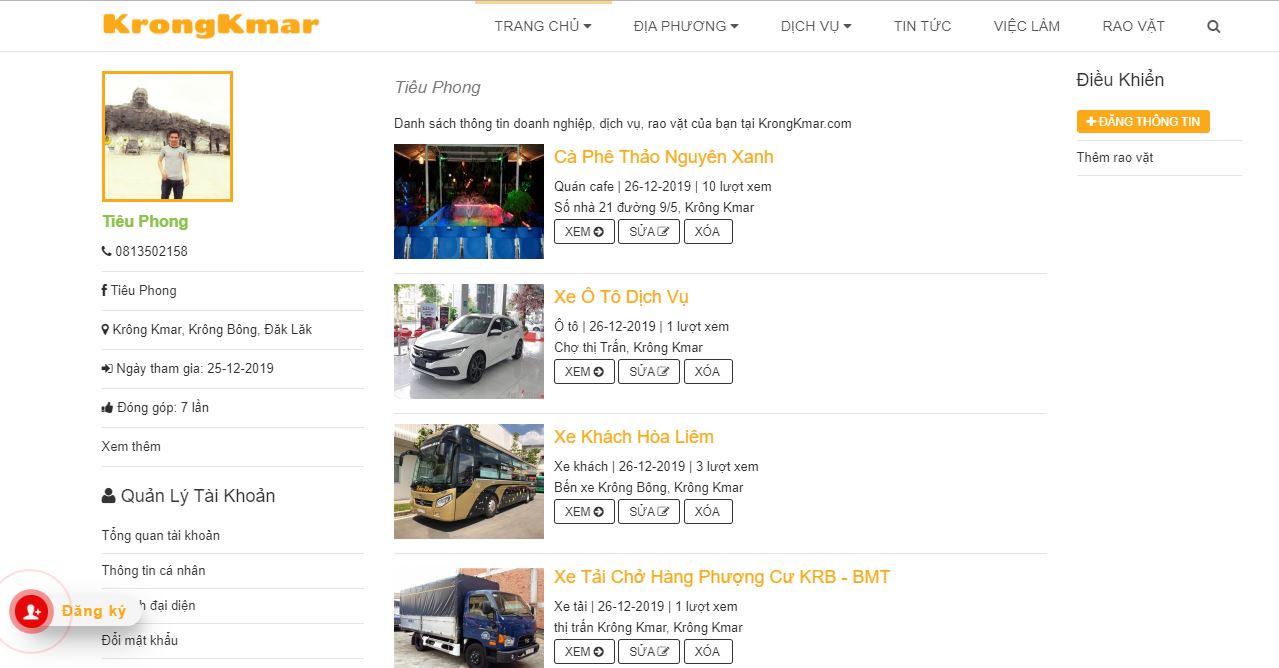
Task: Click the red floating Đăng ký user icon
Action: coord(32,611)
